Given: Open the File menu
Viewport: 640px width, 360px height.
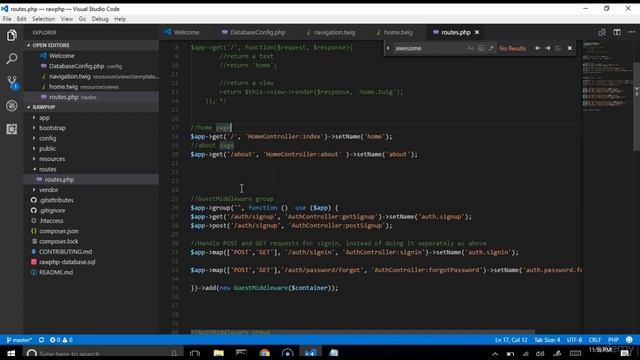Looking at the screenshot, I should click(7, 19).
